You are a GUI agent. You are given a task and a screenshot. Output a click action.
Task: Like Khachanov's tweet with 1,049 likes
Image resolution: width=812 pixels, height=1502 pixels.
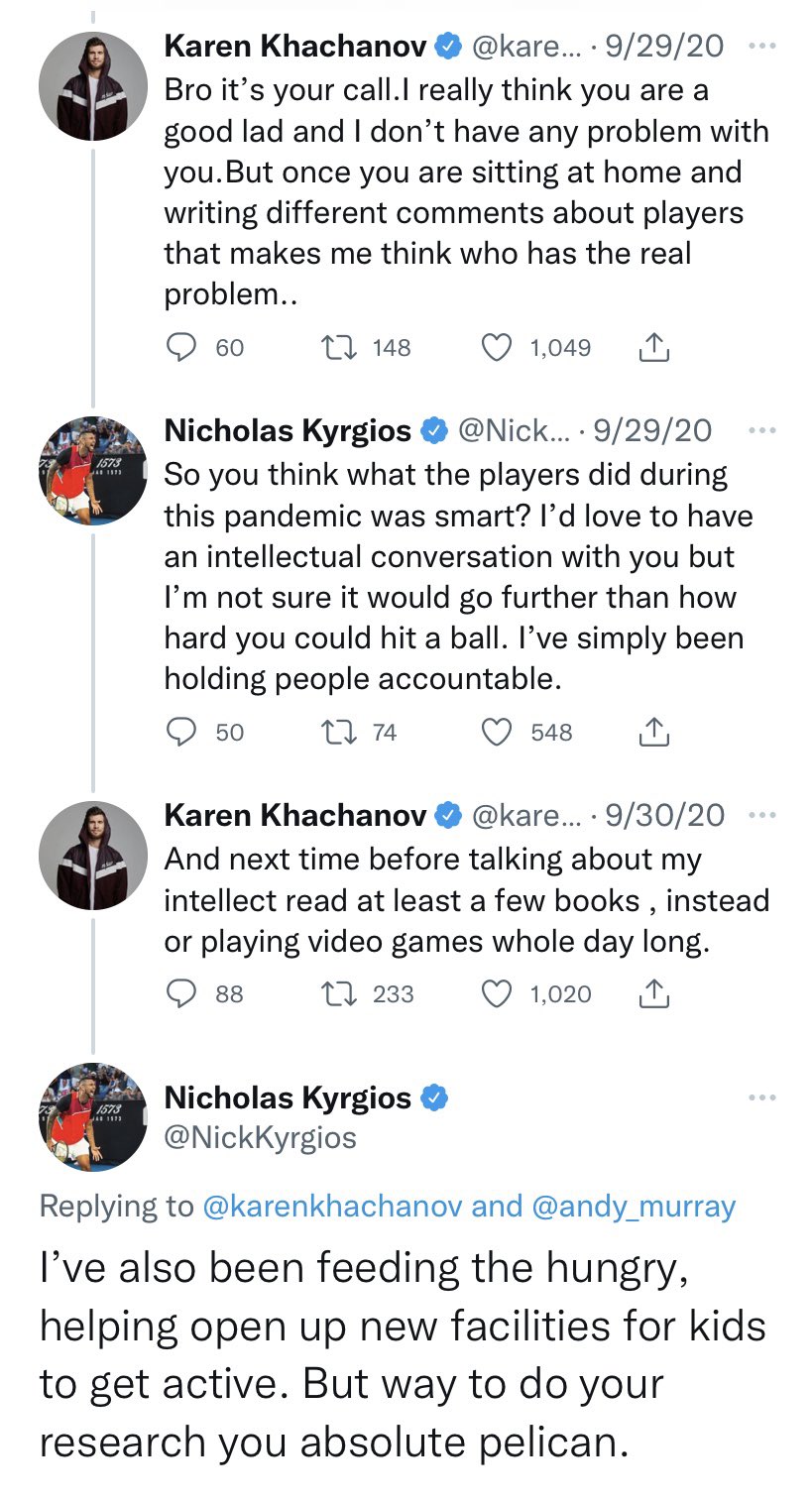click(497, 347)
